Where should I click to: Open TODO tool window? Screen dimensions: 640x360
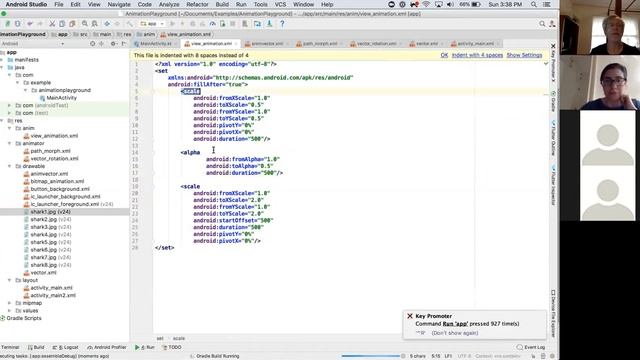(172, 347)
